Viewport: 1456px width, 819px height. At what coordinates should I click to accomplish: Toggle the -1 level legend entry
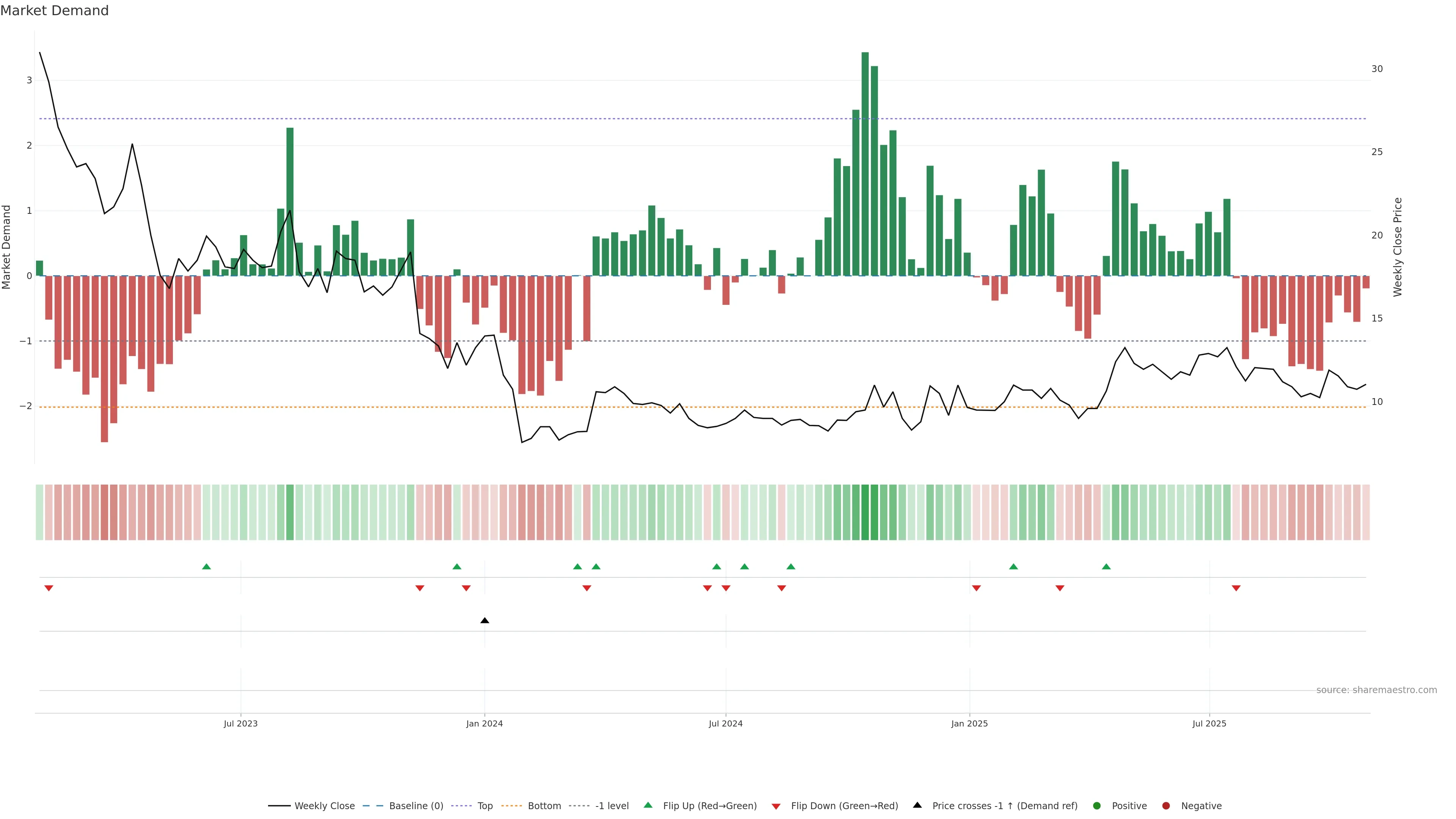coord(612,806)
